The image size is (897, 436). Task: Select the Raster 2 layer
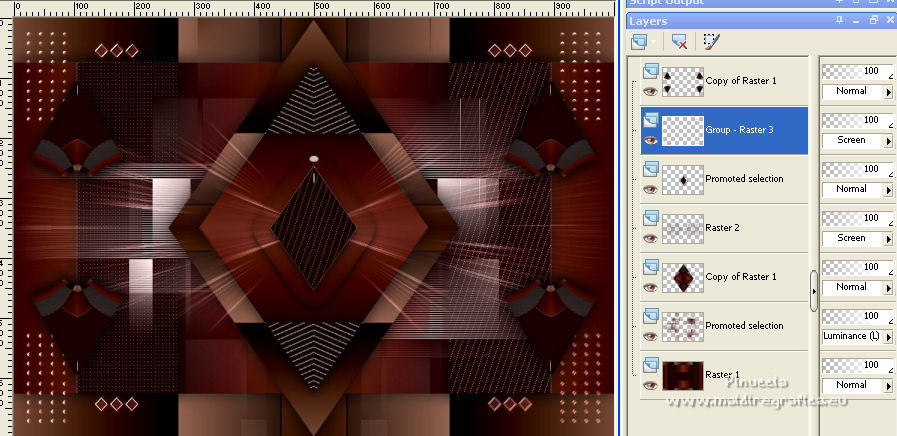pyautogui.click(x=724, y=228)
